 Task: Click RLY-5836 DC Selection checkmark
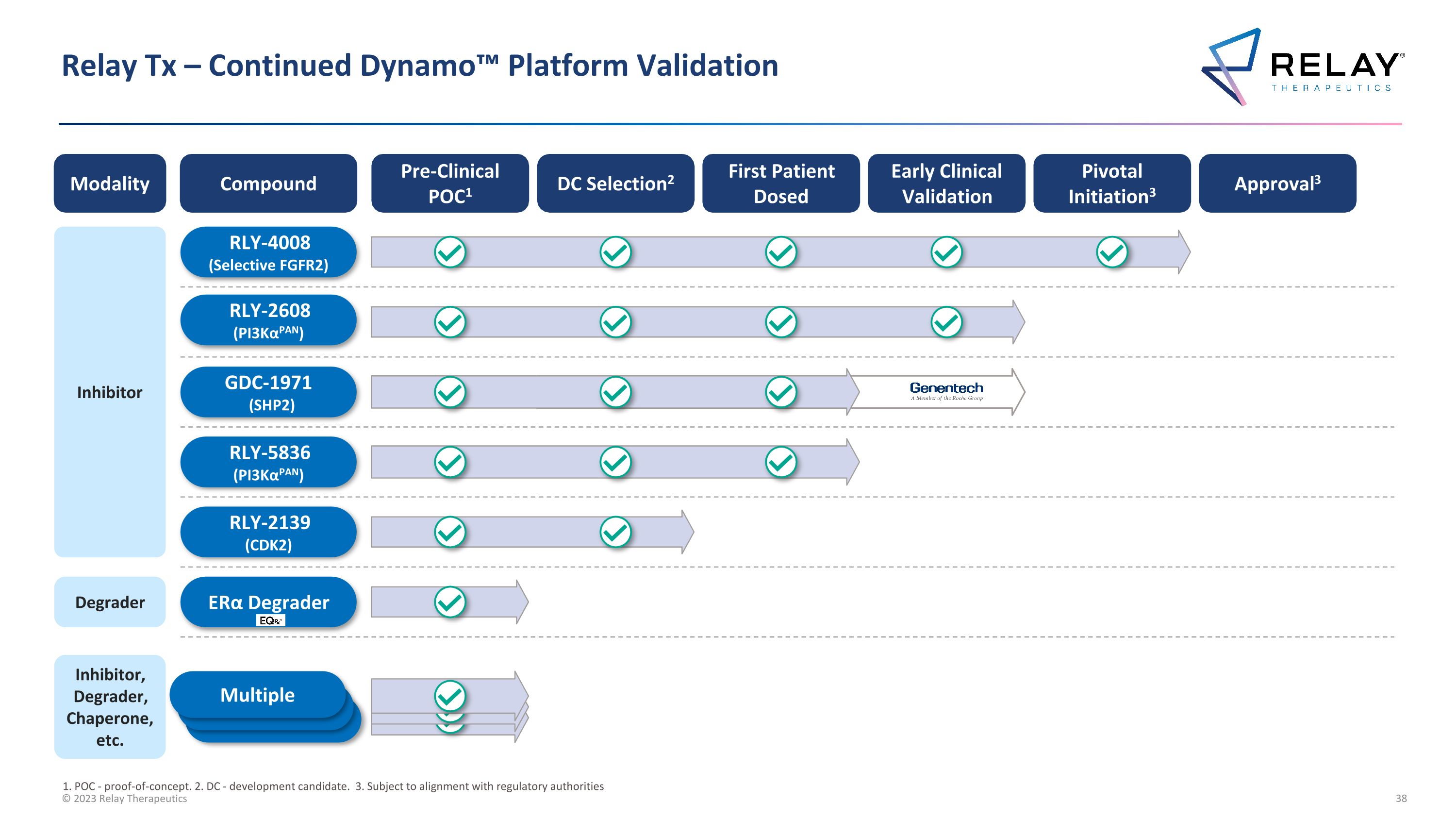(x=615, y=462)
